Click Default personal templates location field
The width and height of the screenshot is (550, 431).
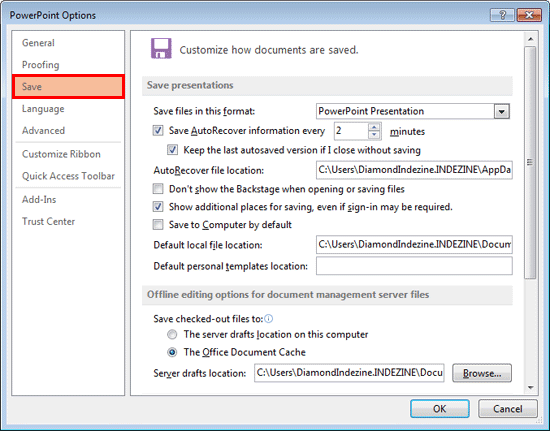(414, 266)
